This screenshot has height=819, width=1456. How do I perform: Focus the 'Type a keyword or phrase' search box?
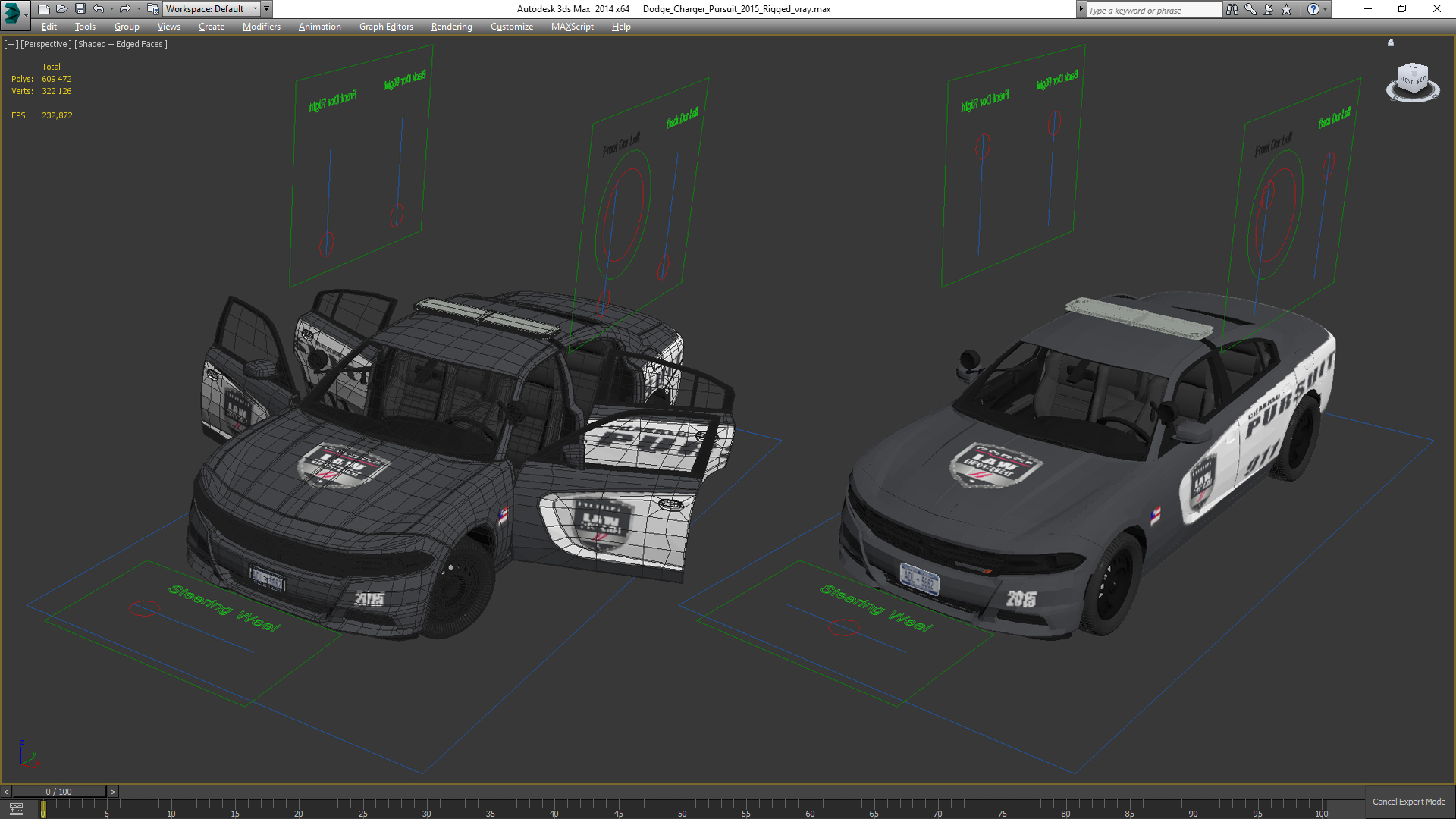(x=1153, y=10)
